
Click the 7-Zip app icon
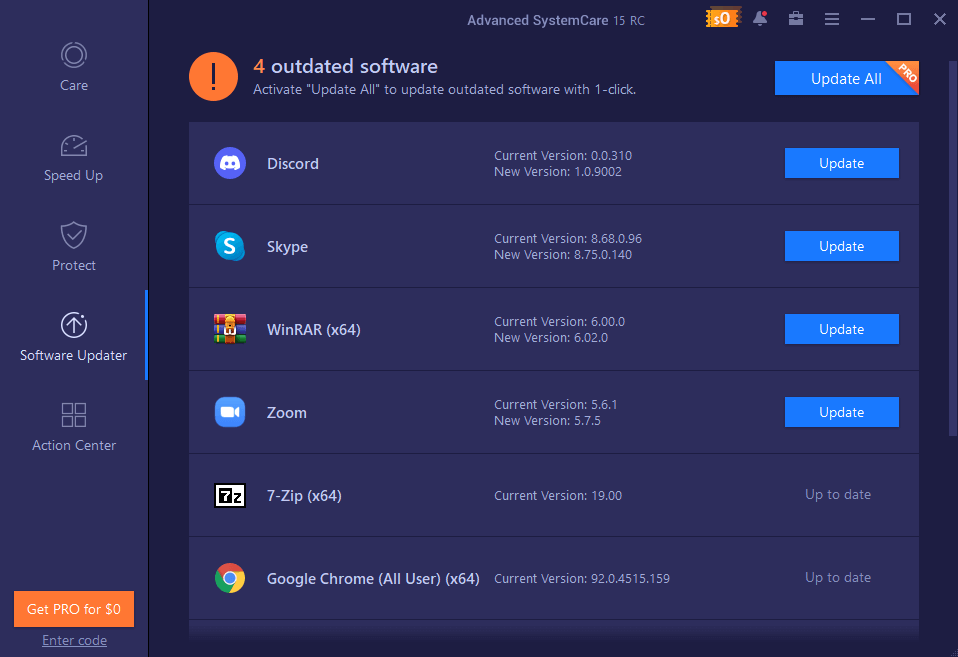click(230, 495)
